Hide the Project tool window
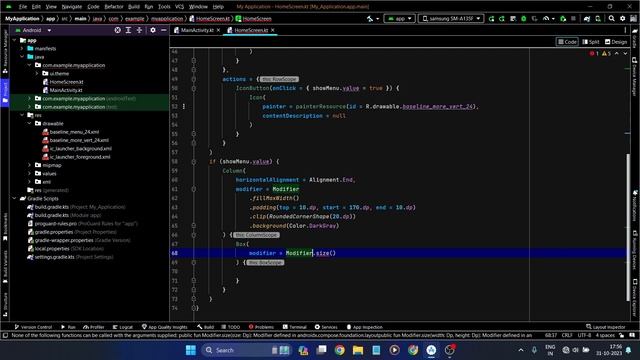This screenshot has width=640, height=360. click(x=164, y=30)
